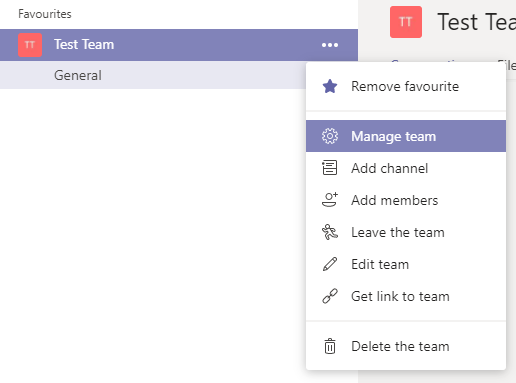
Task: Click the Add channel list icon
Action: tap(330, 168)
